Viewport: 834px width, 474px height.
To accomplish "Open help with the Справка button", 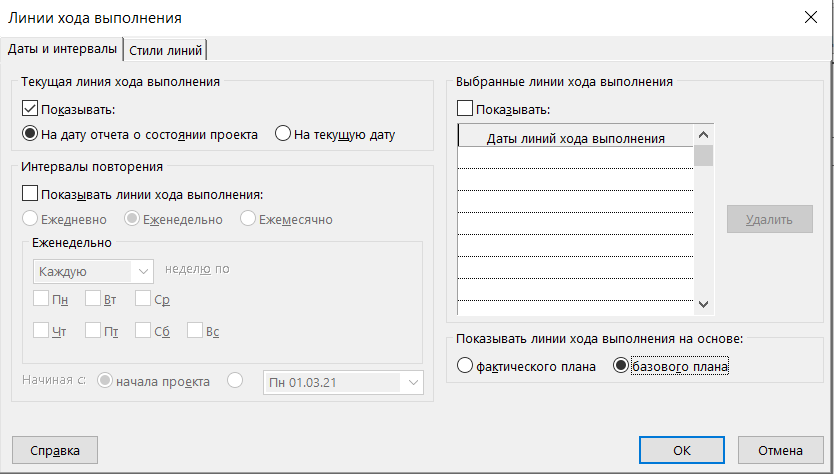I will coord(55,451).
